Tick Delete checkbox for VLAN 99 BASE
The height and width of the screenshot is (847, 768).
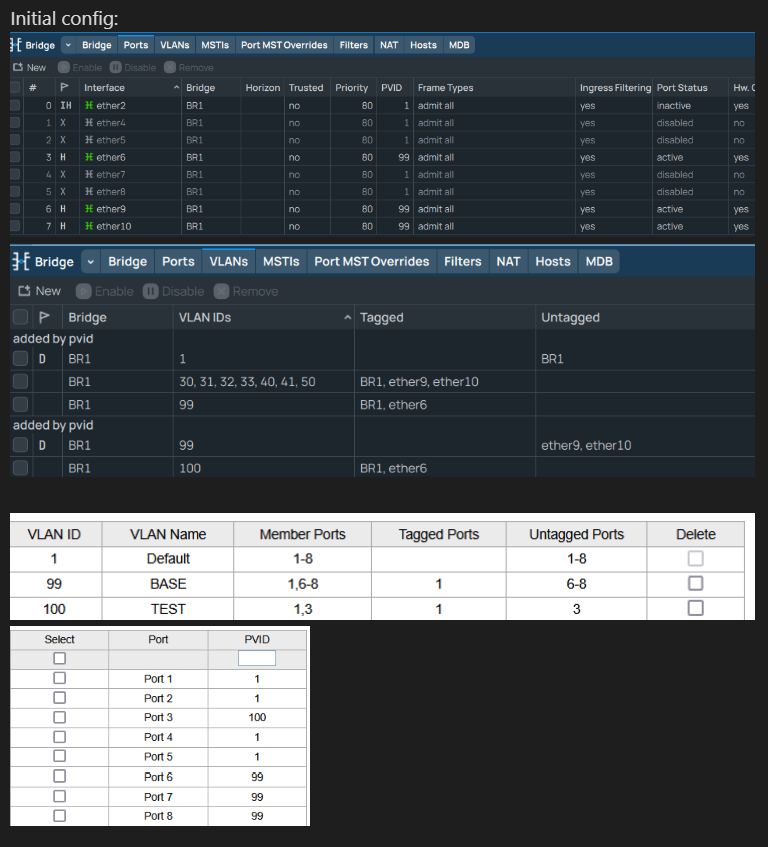(x=696, y=583)
